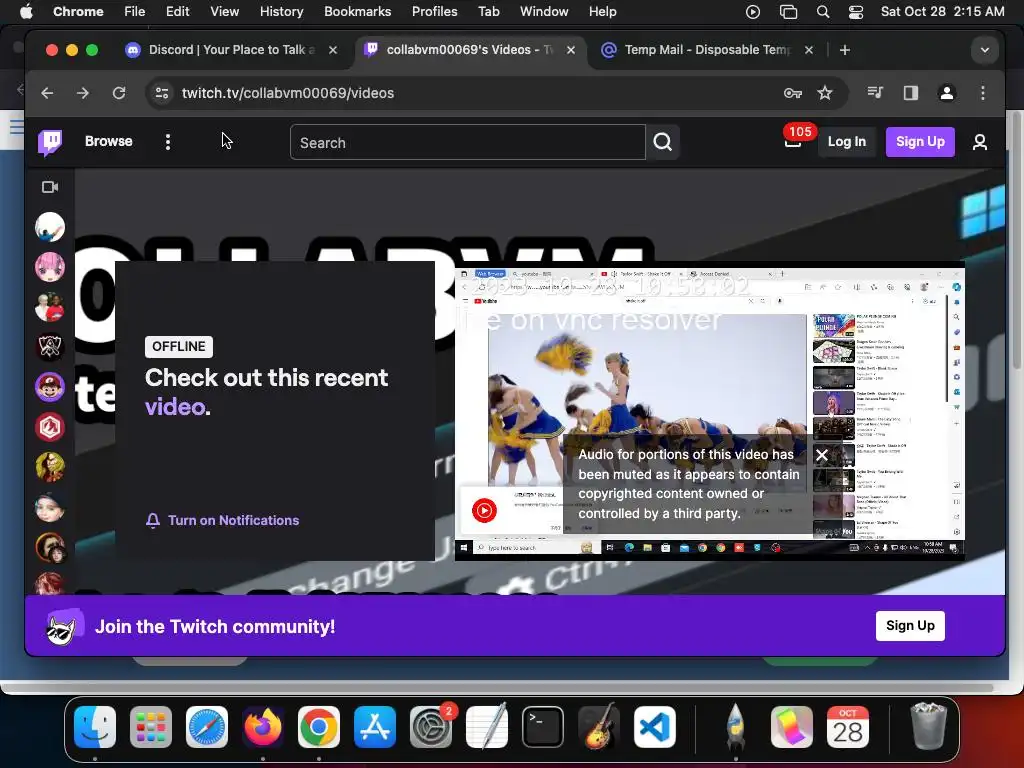The height and width of the screenshot is (768, 1024).
Task: Reload the Twitch page
Action: (x=119, y=93)
